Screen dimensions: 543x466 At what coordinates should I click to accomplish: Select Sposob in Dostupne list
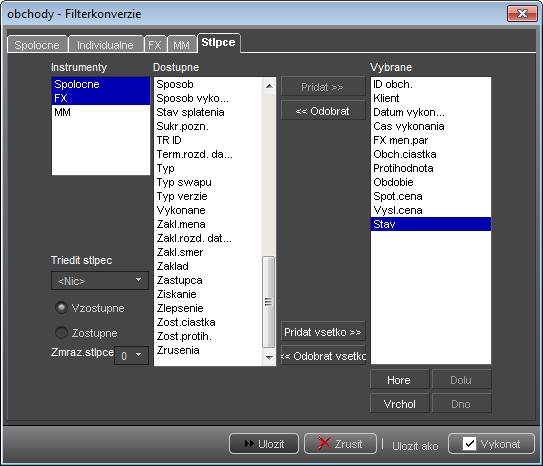pyautogui.click(x=208, y=84)
